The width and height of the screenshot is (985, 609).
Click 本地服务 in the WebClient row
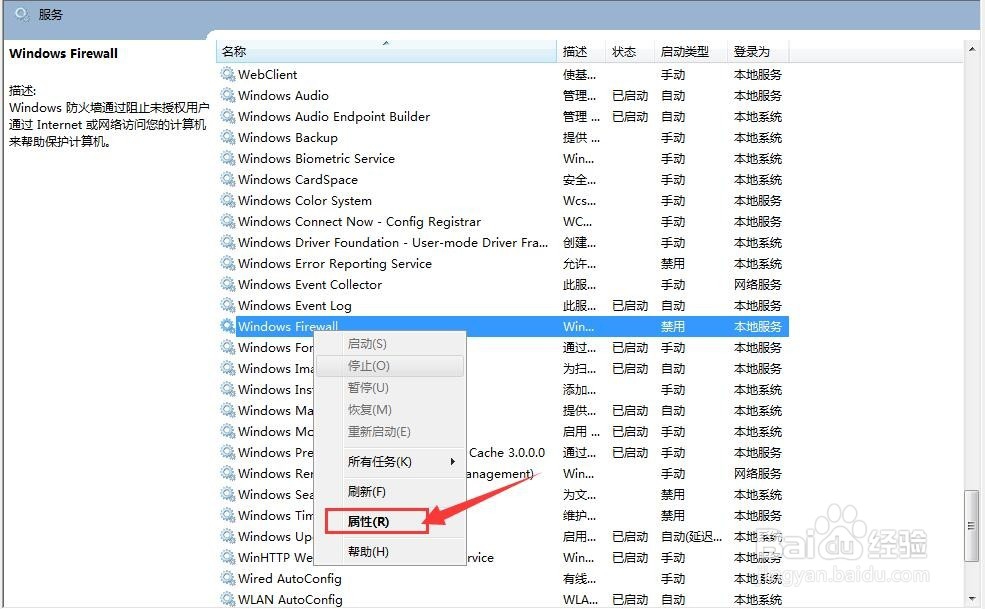(x=758, y=74)
